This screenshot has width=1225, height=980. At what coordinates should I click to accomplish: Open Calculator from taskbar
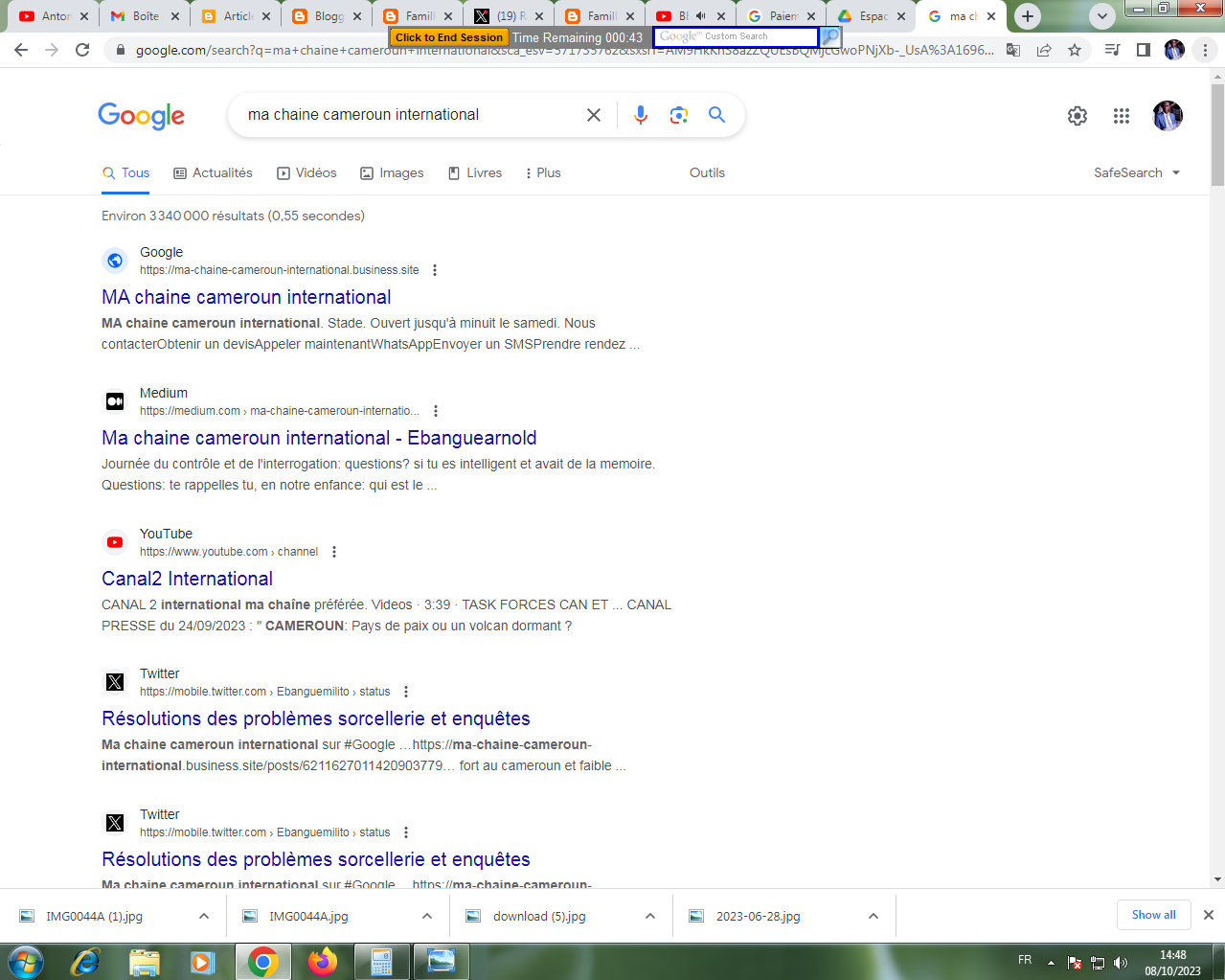(382, 961)
